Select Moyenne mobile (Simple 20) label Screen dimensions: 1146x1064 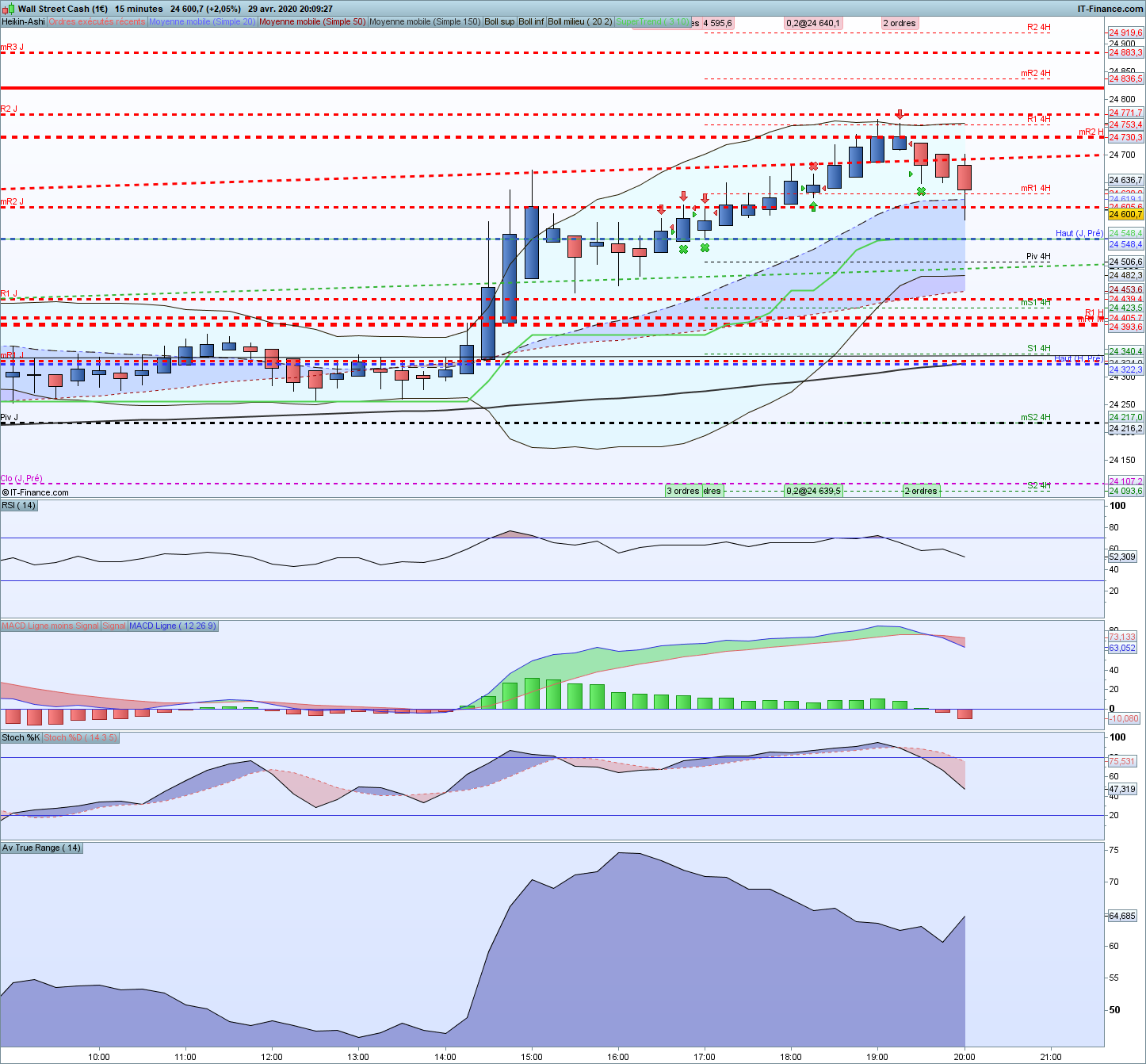202,21
